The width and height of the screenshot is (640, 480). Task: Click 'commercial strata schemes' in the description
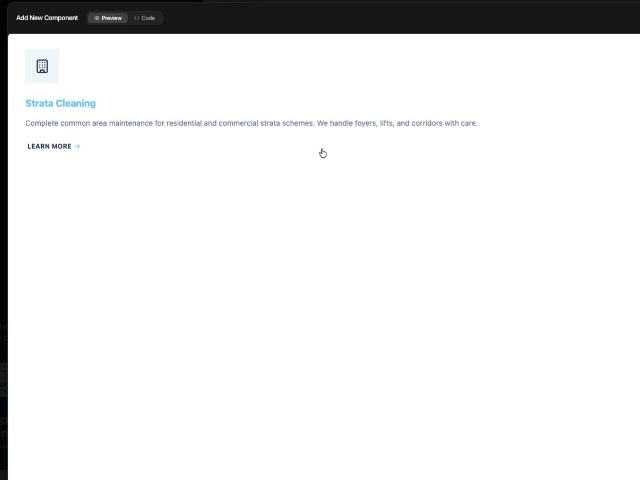pyautogui.click(x=266, y=123)
